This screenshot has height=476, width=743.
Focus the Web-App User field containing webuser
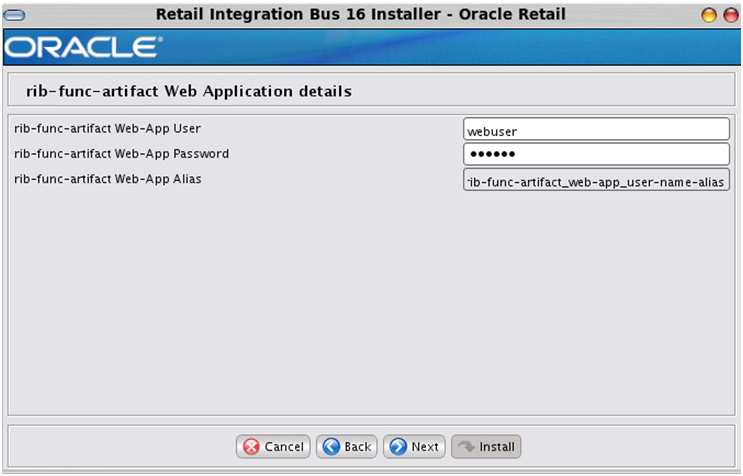point(596,129)
